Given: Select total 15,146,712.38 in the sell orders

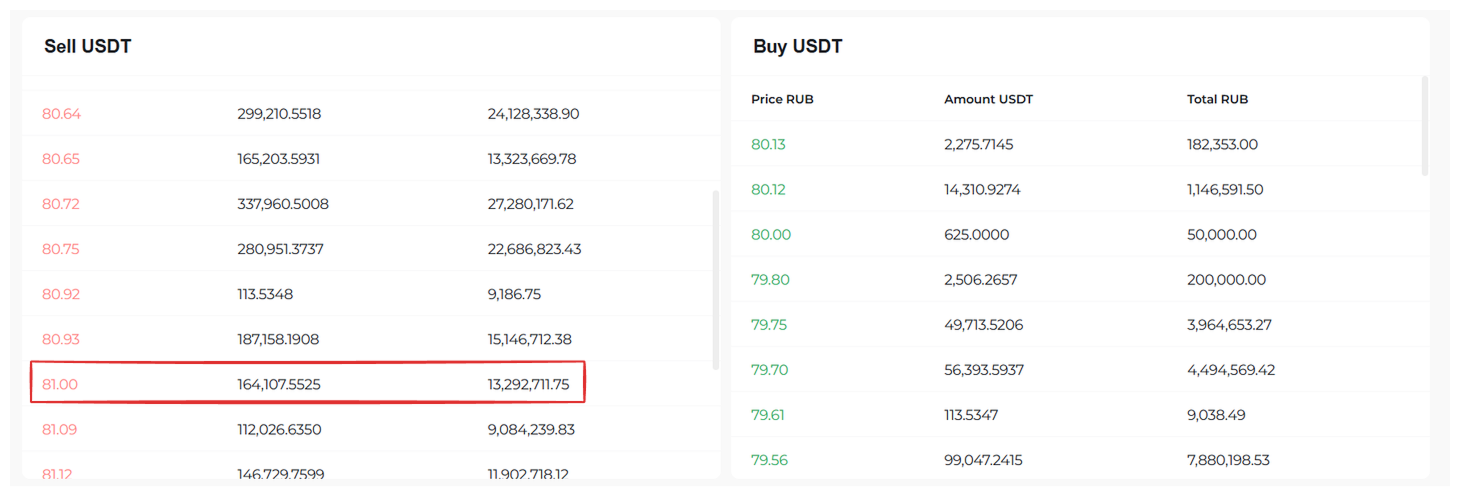Looking at the screenshot, I should click(x=531, y=339).
